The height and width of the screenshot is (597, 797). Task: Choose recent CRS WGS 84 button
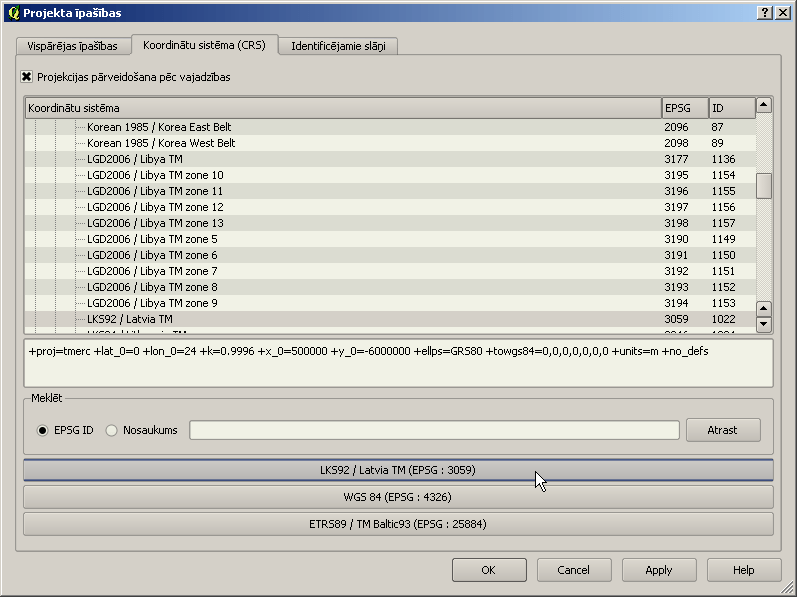398,497
